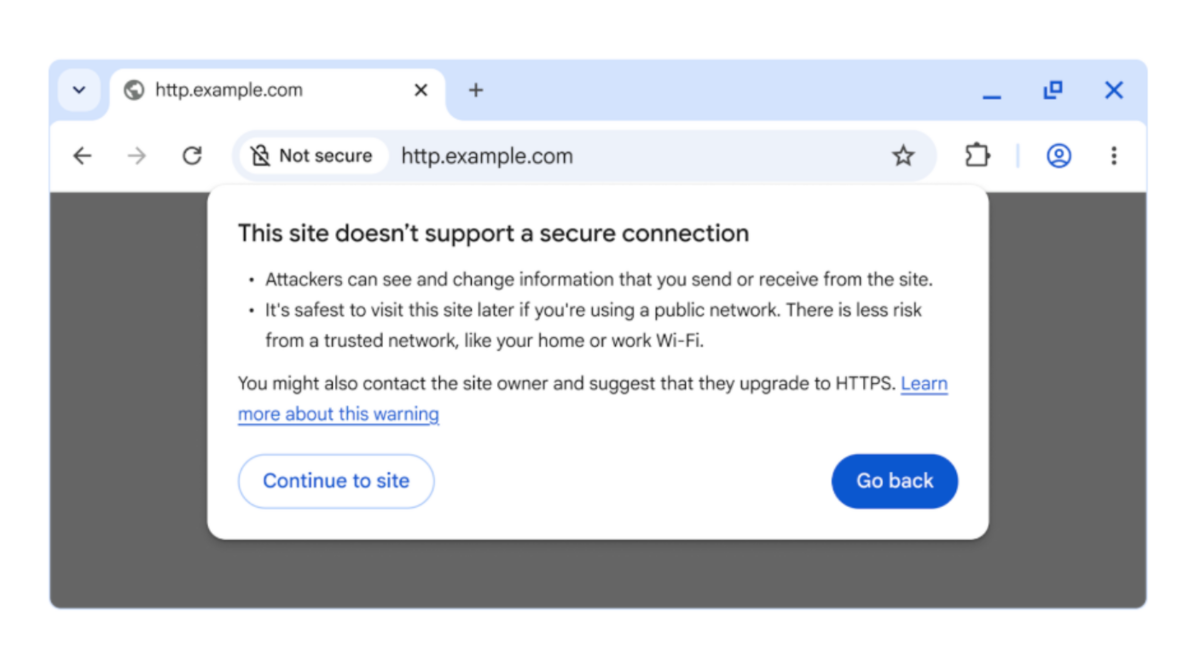Click the Not secure shield icon
1200x657 pixels.
pos(260,156)
